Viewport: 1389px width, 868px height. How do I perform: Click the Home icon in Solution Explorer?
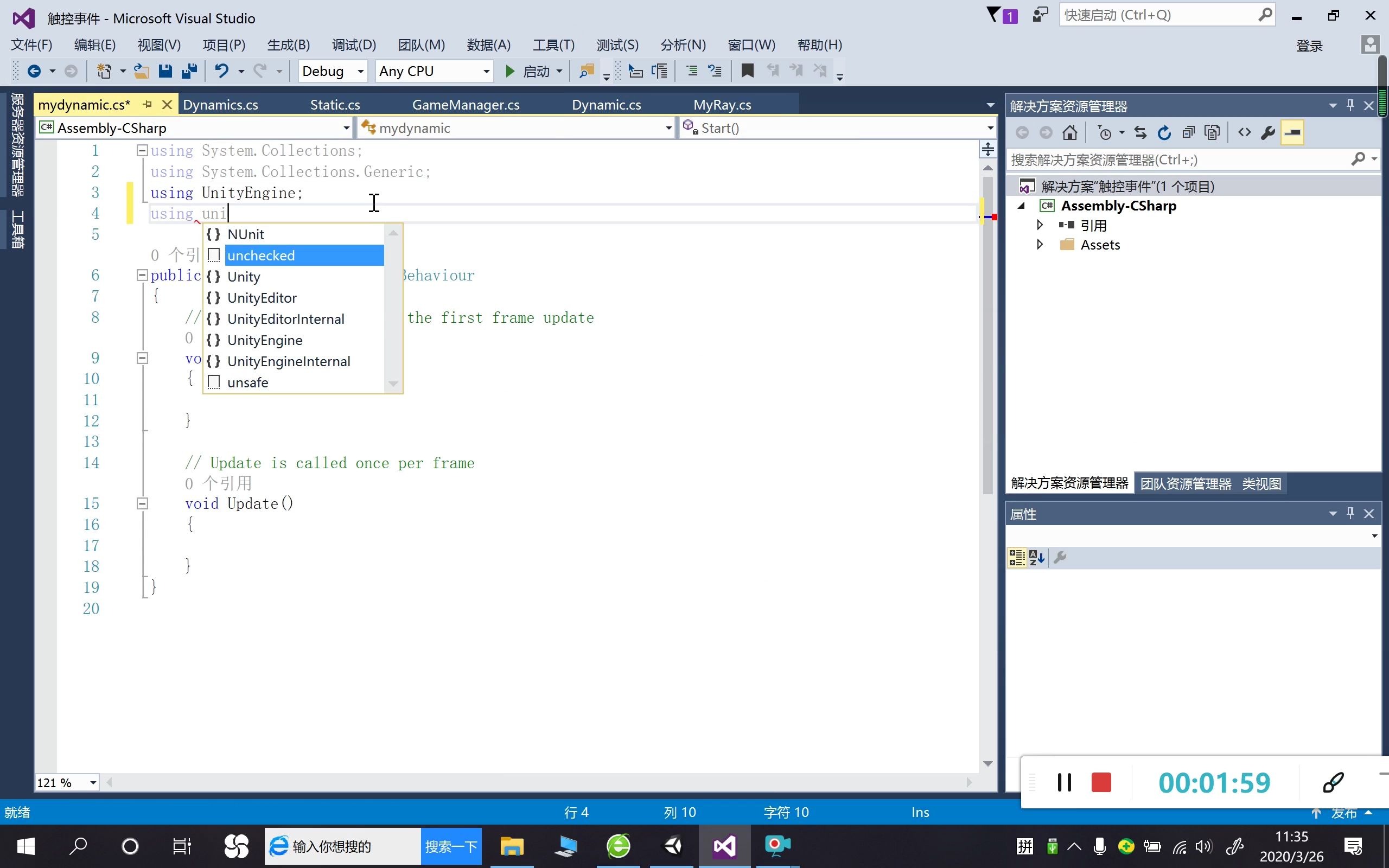click(x=1069, y=133)
